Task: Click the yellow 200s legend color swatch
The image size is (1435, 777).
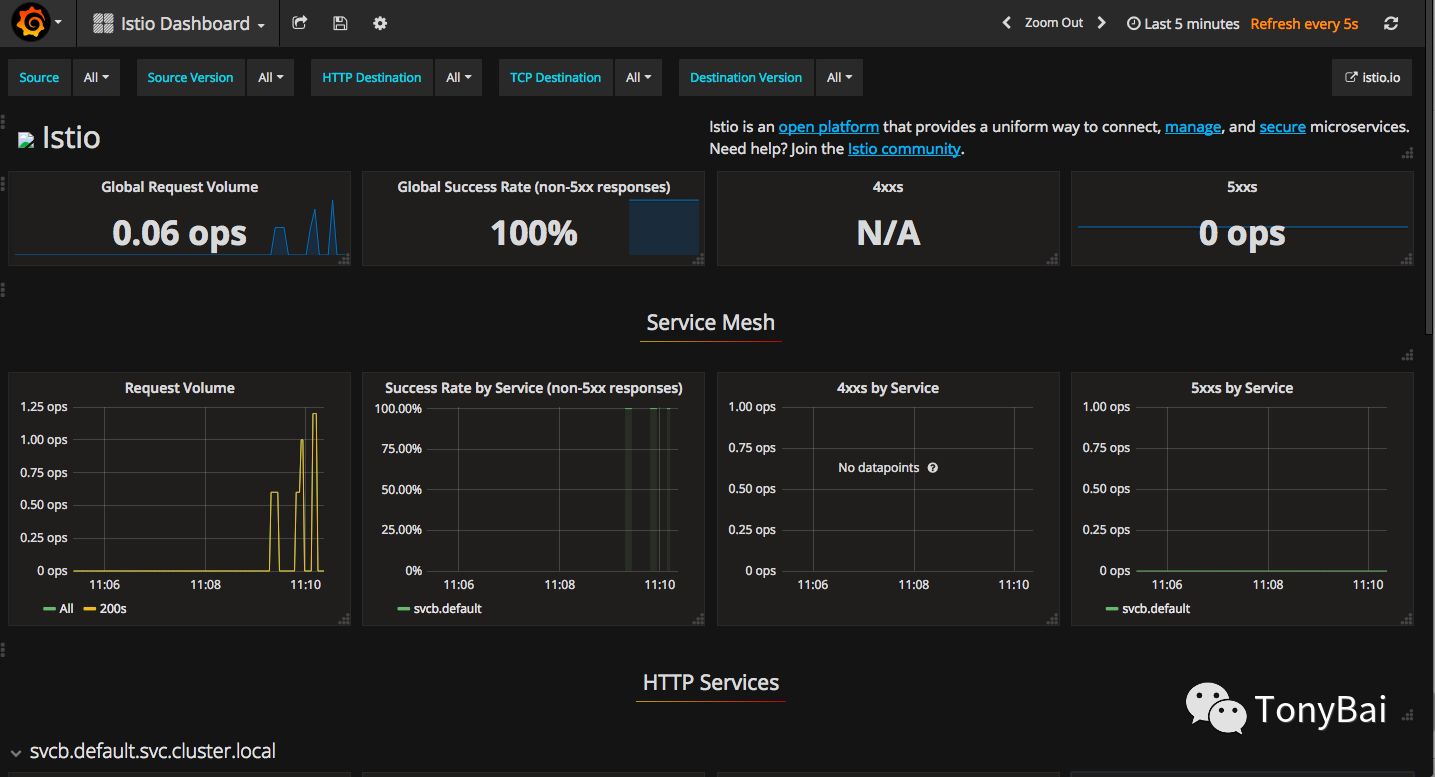Action: click(x=89, y=608)
